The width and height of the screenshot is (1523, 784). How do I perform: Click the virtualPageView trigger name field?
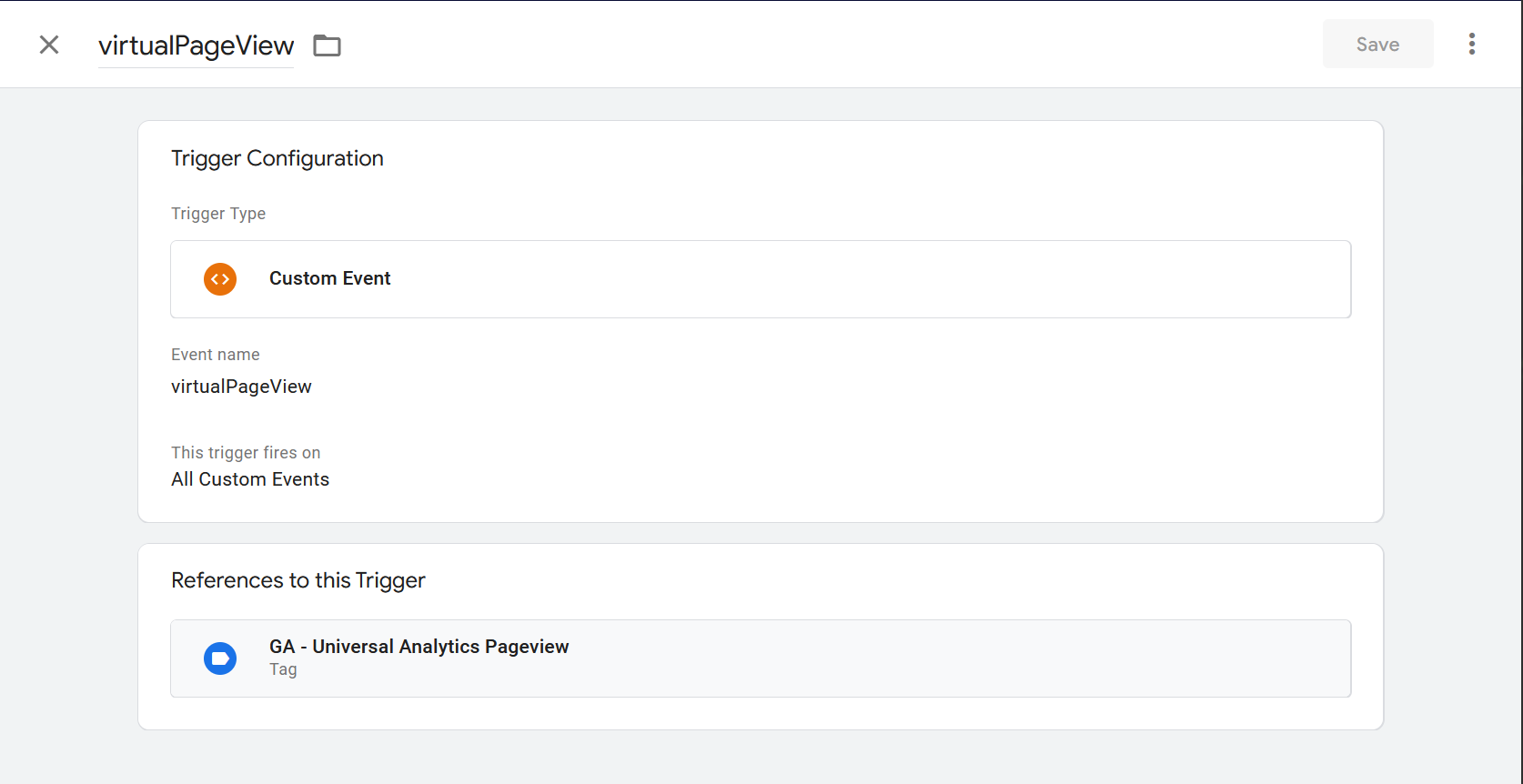(196, 45)
